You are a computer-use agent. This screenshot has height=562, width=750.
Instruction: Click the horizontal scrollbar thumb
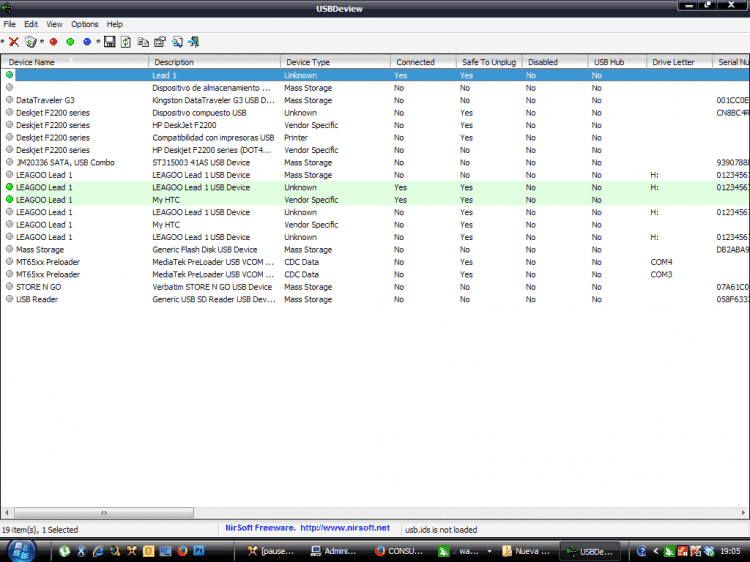pos(104,513)
